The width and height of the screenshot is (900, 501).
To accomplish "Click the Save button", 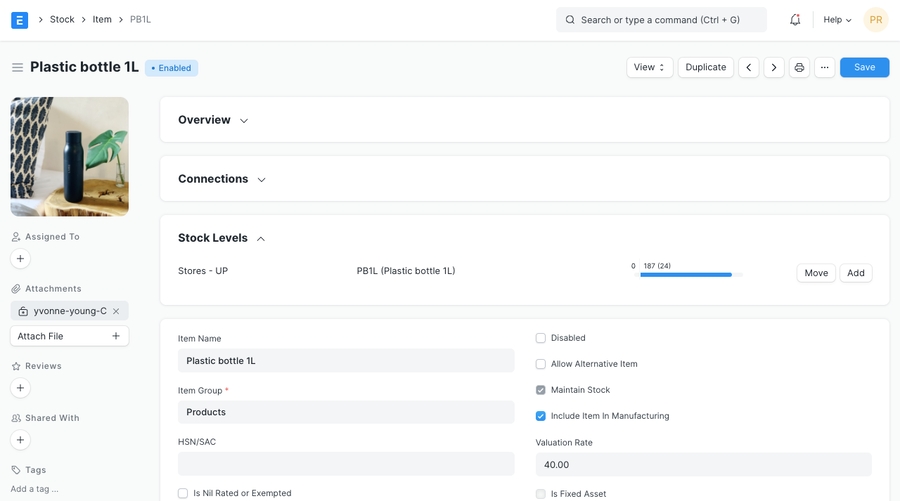I will click(x=864, y=68).
